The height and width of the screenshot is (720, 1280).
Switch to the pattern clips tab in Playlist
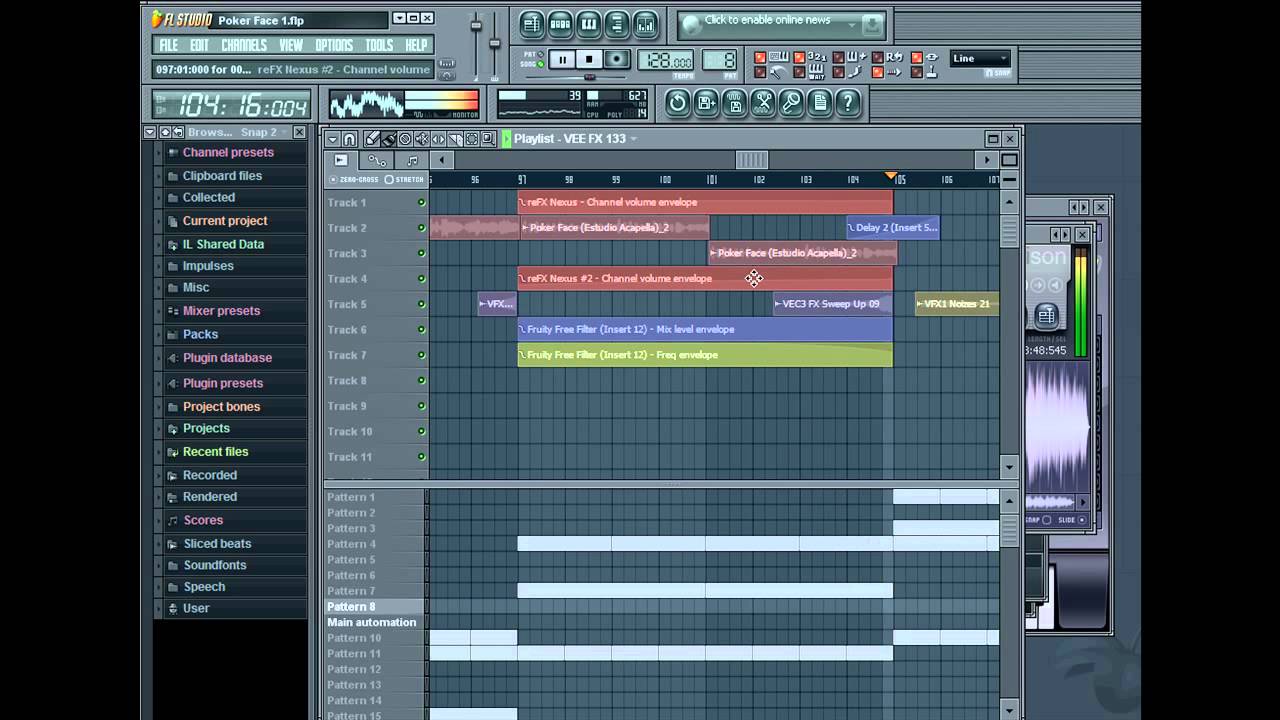[412, 160]
